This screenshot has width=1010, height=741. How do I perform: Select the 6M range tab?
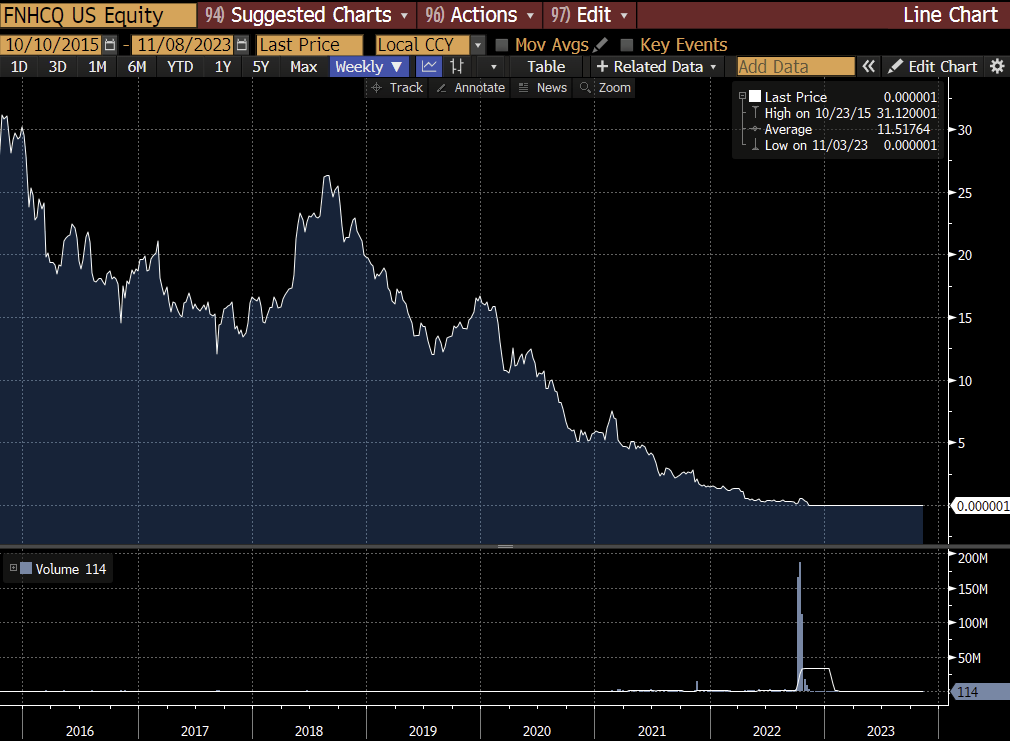coord(137,66)
